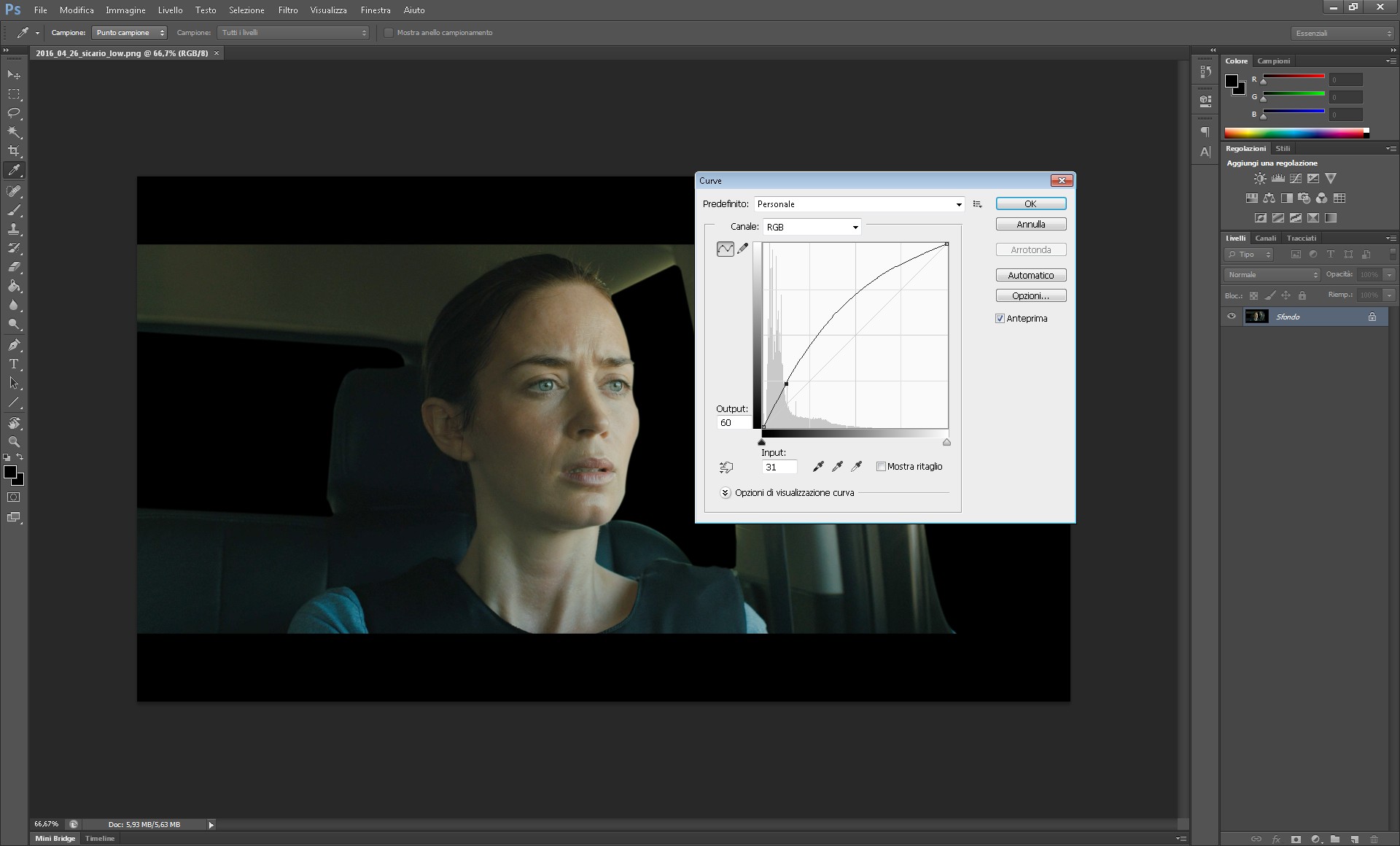Image resolution: width=1400 pixels, height=846 pixels.
Task: Switch to the Canali tab
Action: click(x=1265, y=238)
